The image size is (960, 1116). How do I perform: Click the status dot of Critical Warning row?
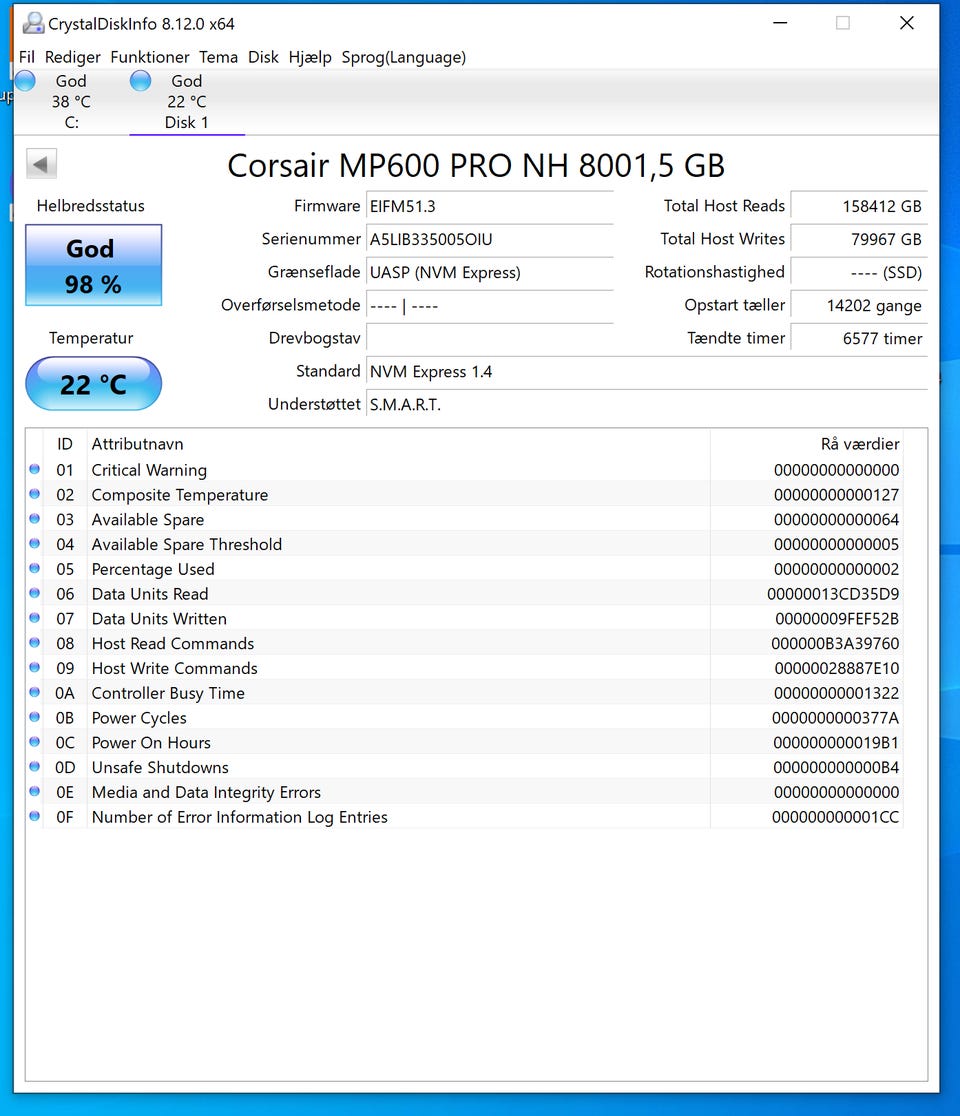[34, 469]
